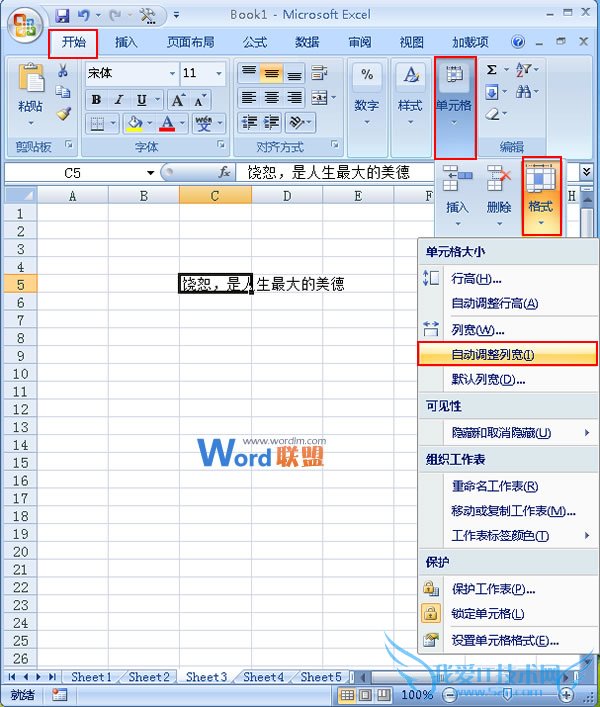Image resolution: width=600 pixels, height=707 pixels.
Task: Click the text orientation icon
Action: (x=296, y=122)
